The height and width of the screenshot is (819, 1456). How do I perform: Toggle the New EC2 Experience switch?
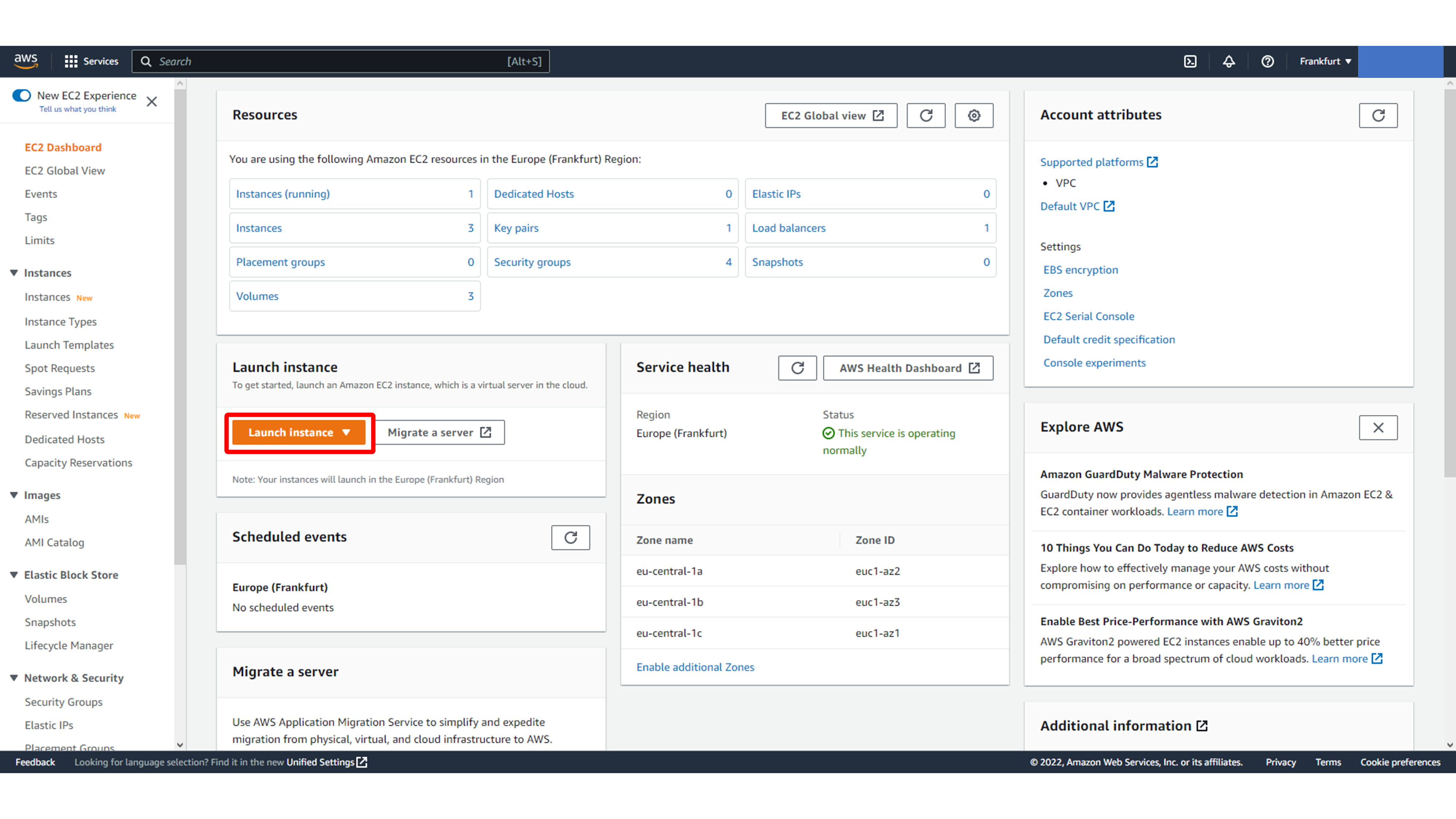pos(21,95)
